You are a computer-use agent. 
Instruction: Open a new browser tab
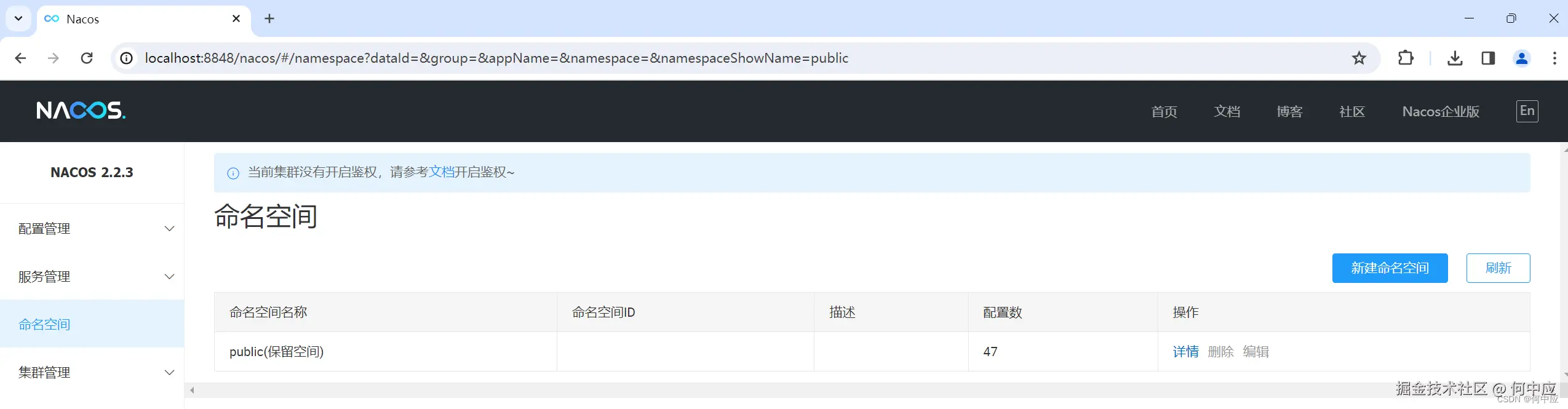(269, 18)
